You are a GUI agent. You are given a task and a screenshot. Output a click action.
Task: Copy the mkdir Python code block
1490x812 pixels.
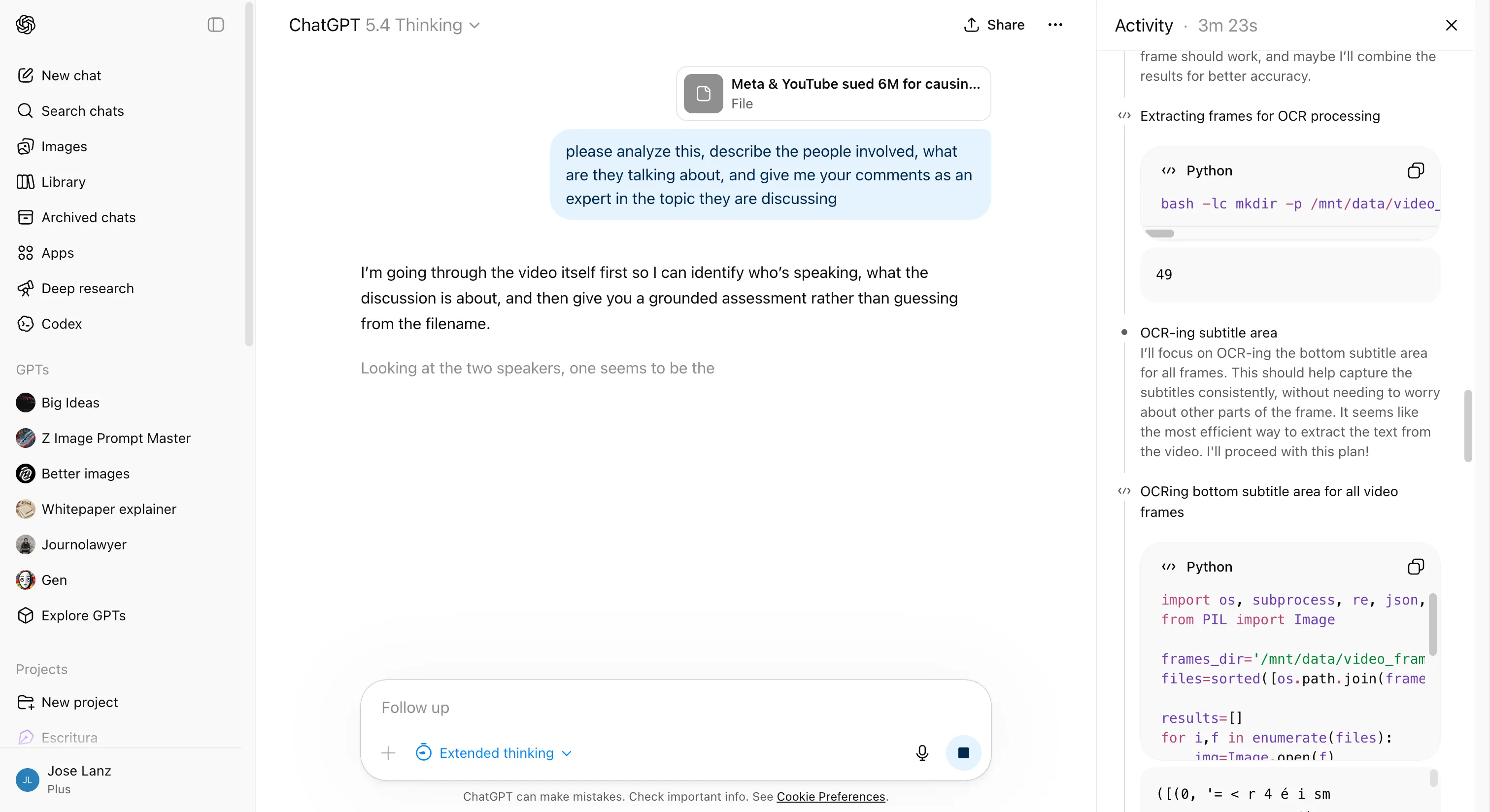(1416, 170)
